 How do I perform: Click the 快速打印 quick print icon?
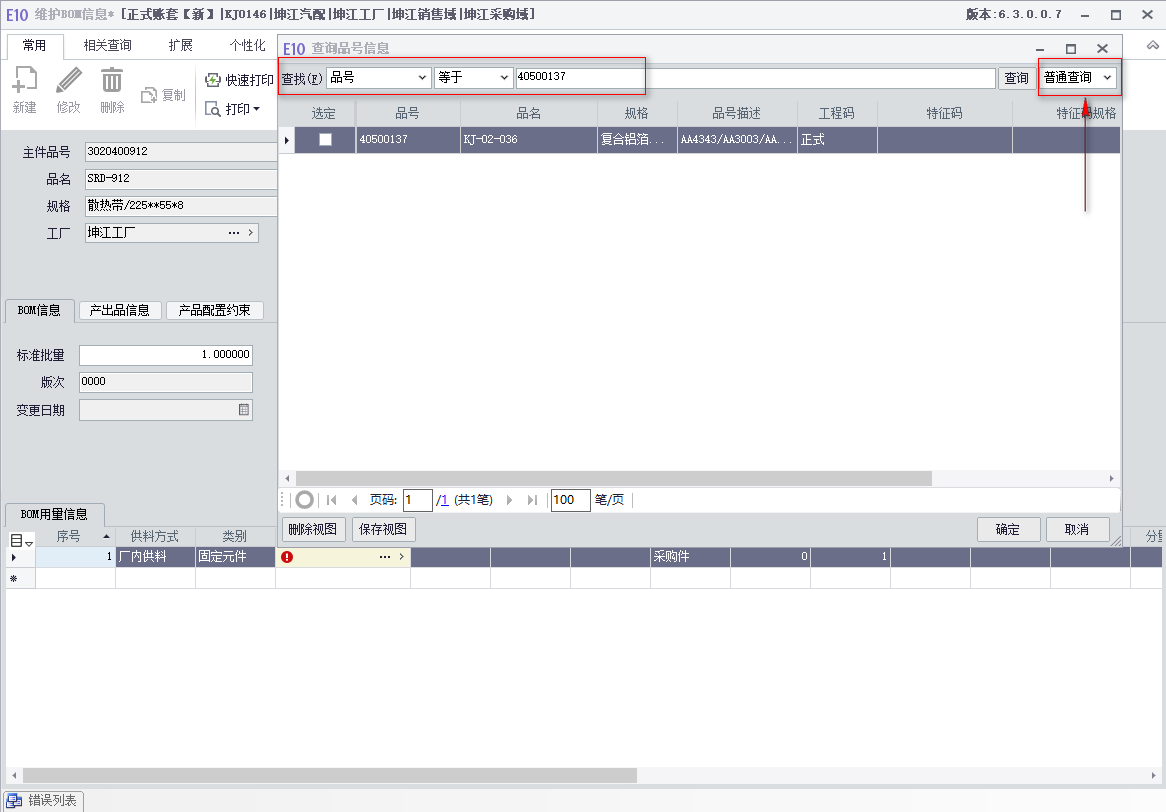coord(213,80)
